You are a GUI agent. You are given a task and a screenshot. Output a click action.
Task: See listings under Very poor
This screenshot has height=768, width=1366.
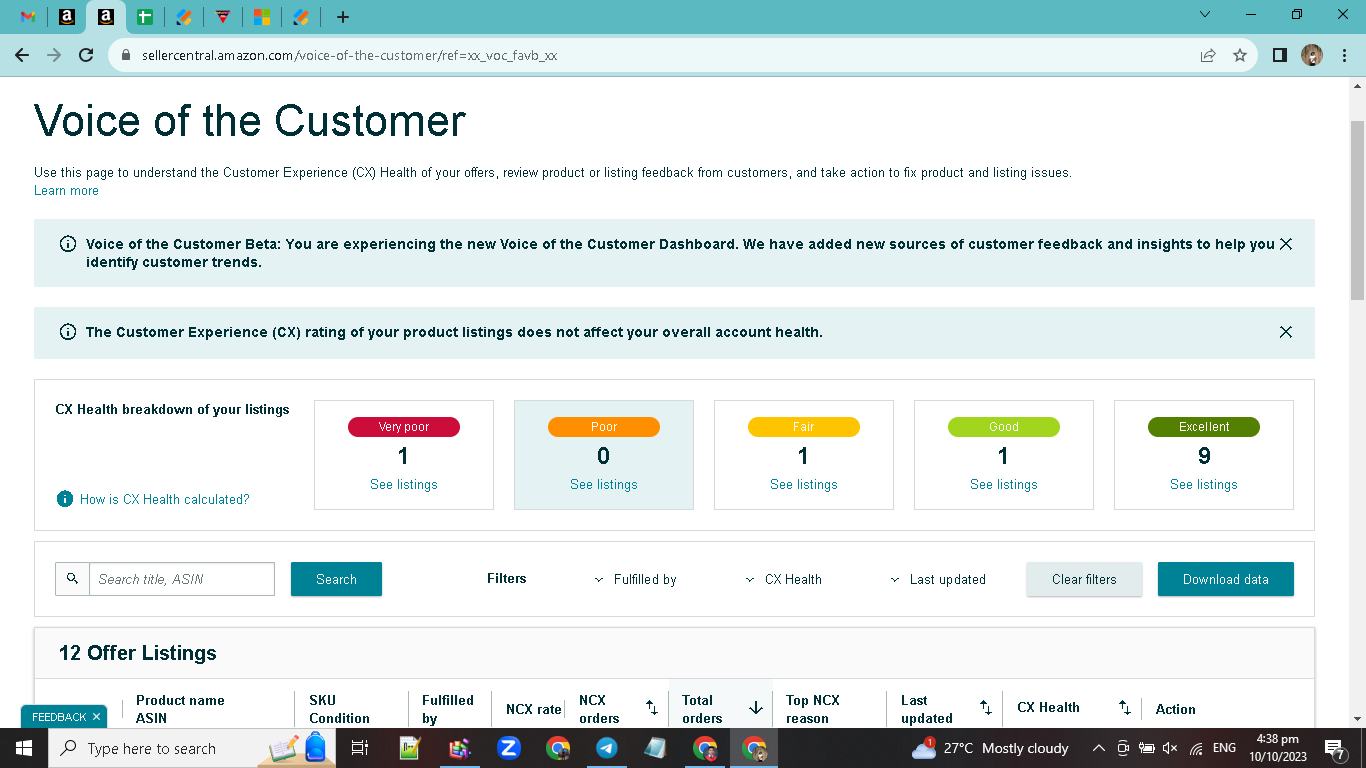click(404, 484)
